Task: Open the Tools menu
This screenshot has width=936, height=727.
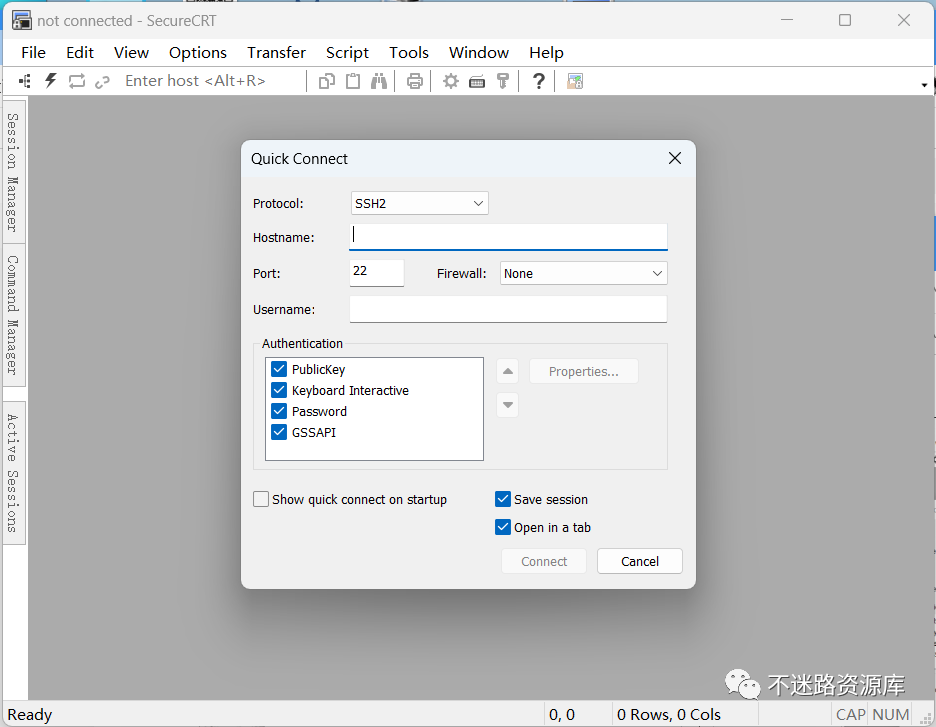Action: tap(409, 53)
